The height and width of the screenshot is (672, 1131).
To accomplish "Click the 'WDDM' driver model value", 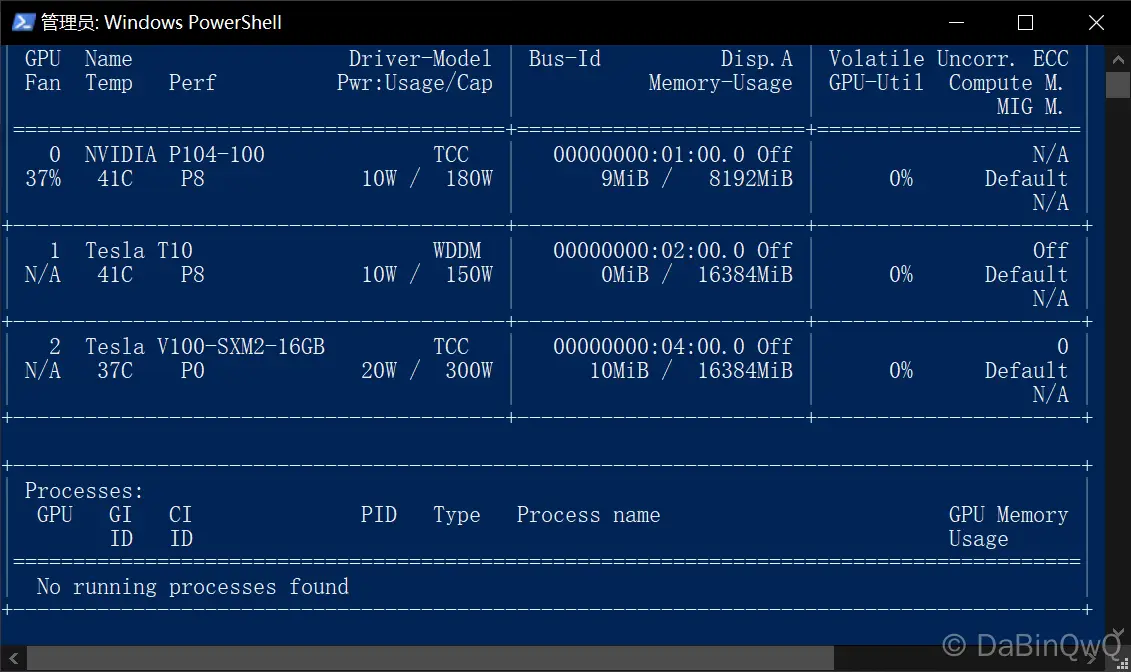I will click(457, 250).
